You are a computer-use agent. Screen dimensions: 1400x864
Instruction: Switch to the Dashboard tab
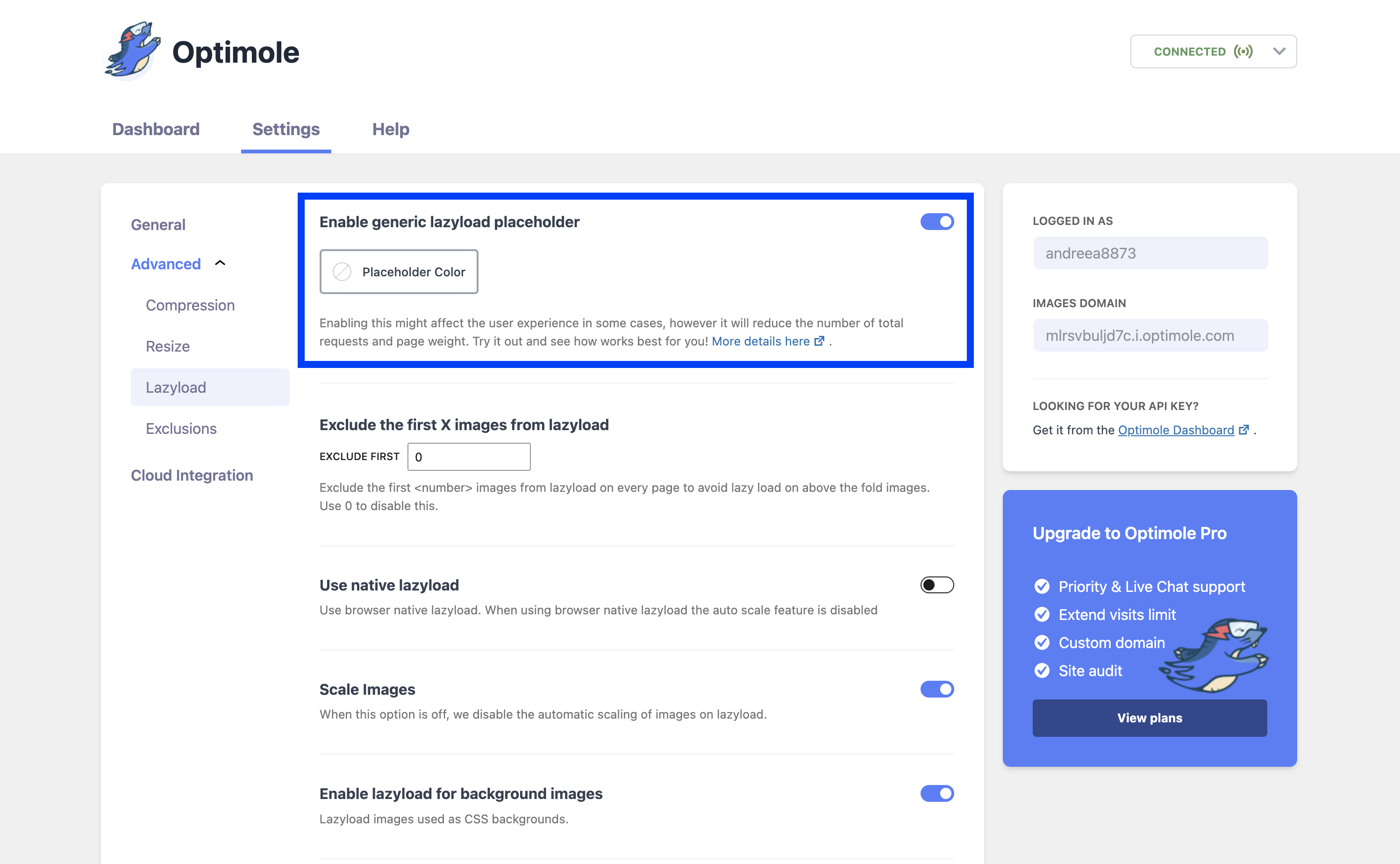tap(155, 129)
